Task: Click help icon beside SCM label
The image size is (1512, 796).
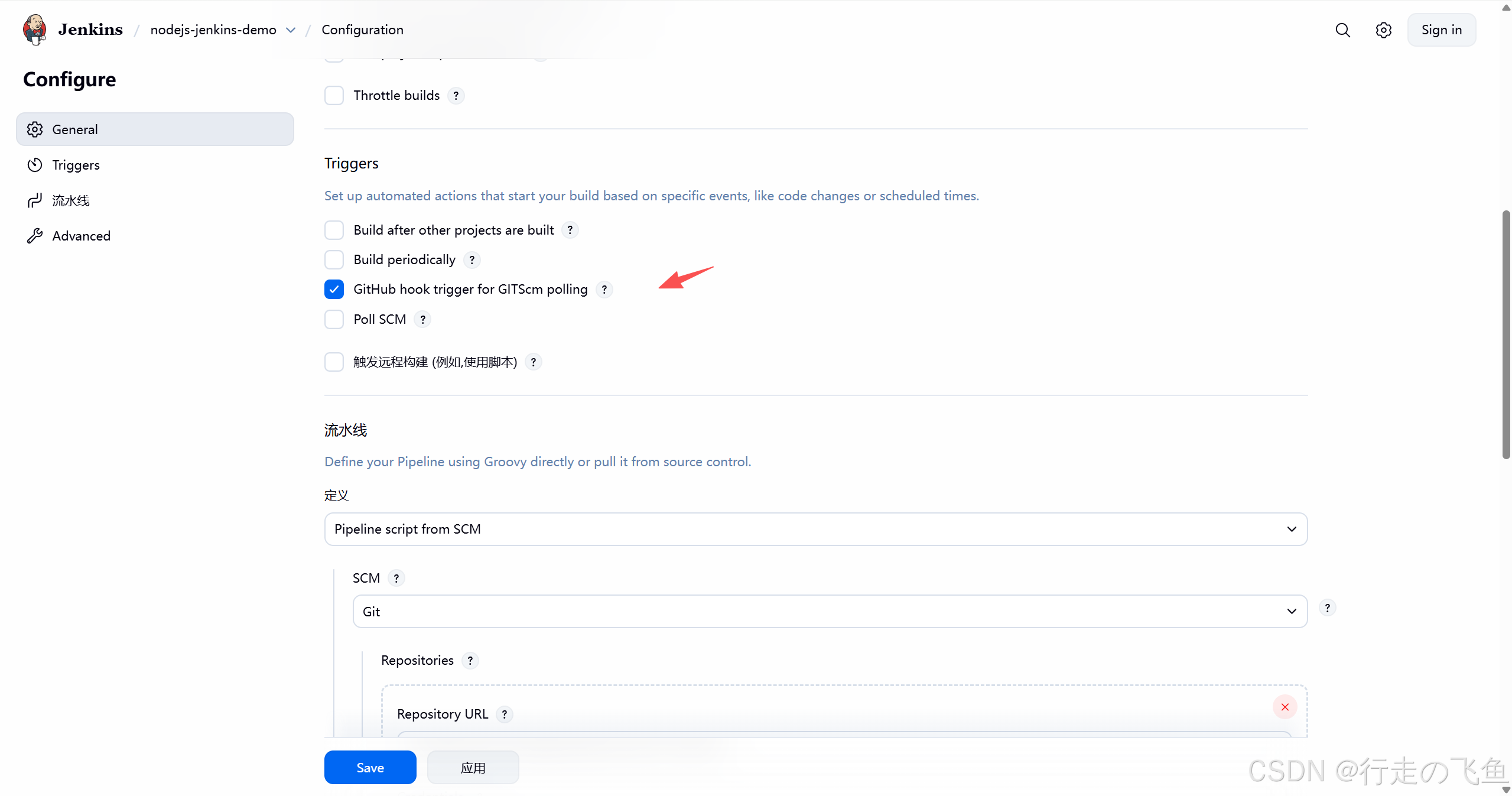Action: click(x=396, y=579)
